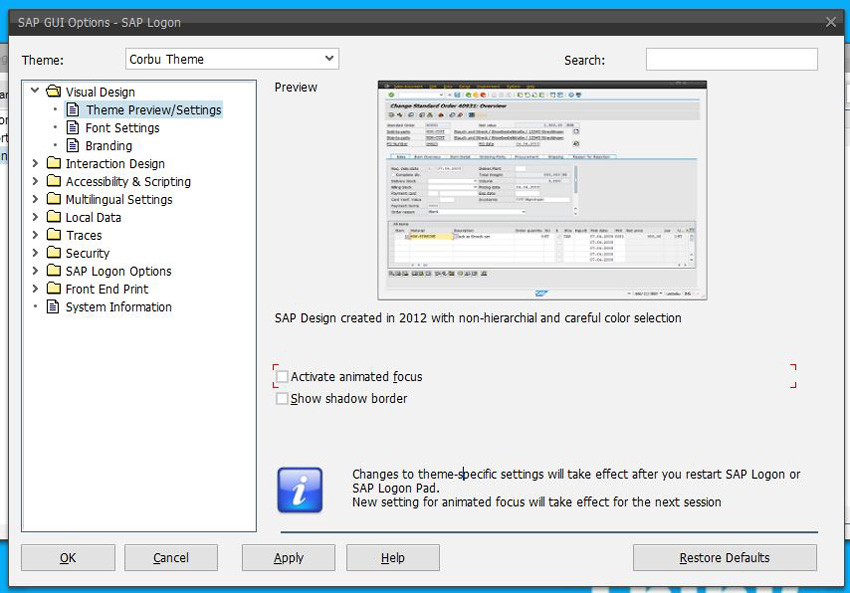Click the Apply button

click(x=288, y=558)
